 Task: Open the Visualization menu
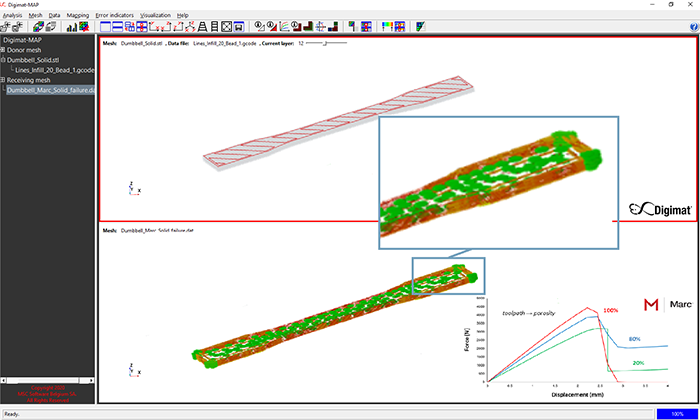pyautogui.click(x=155, y=16)
